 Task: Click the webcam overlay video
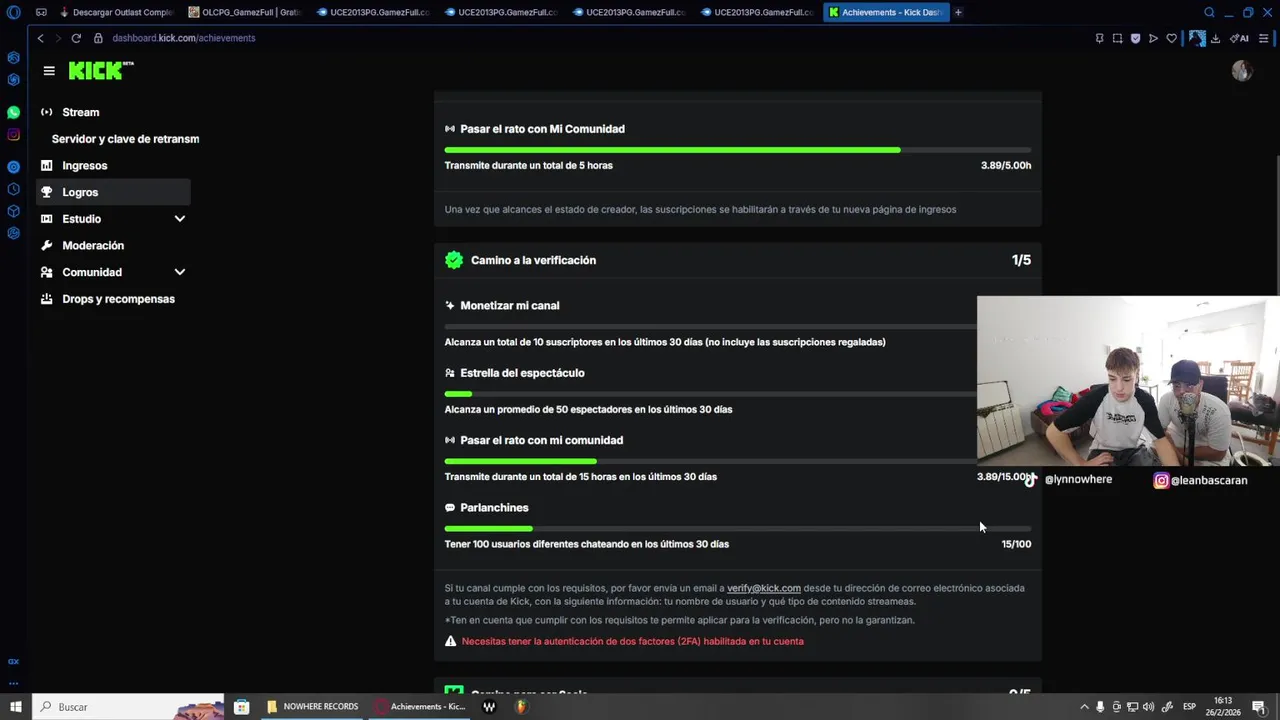coord(1128,381)
